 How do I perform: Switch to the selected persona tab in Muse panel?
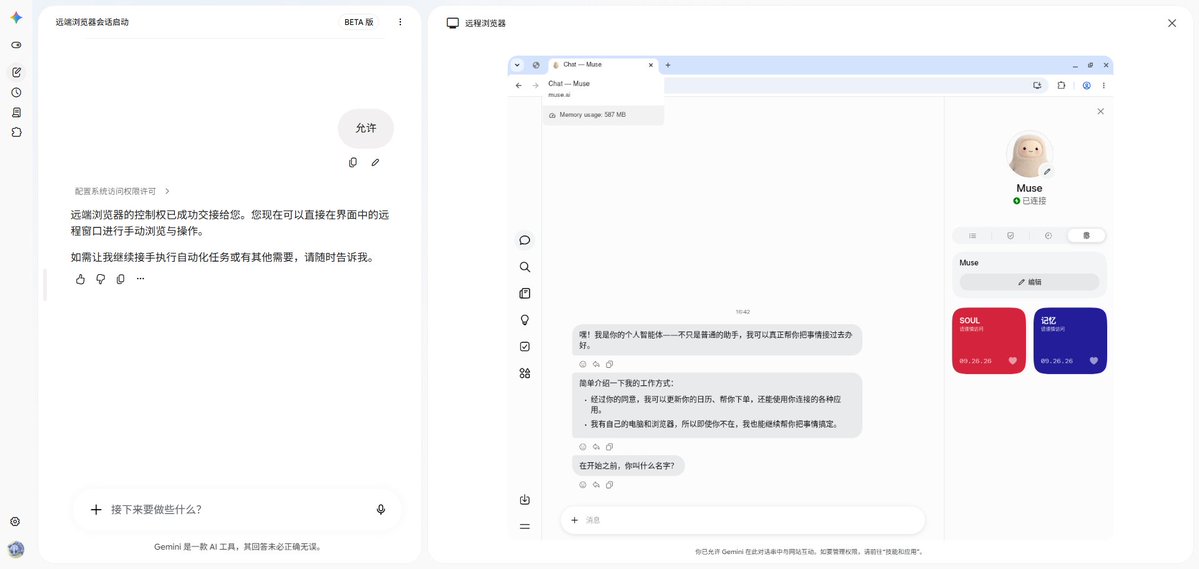(1087, 236)
